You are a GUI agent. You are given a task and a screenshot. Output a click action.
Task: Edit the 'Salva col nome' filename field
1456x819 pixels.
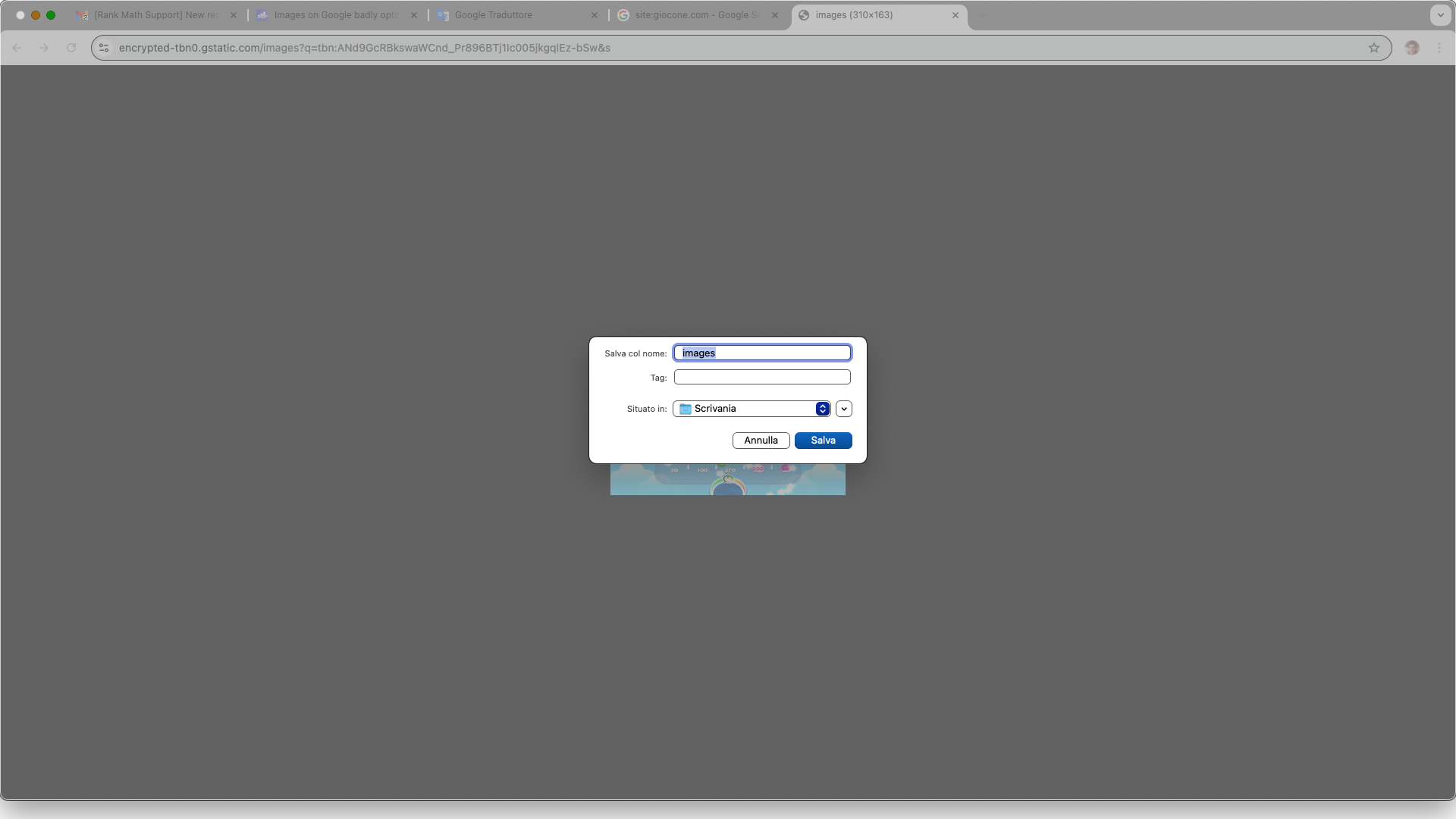(762, 353)
